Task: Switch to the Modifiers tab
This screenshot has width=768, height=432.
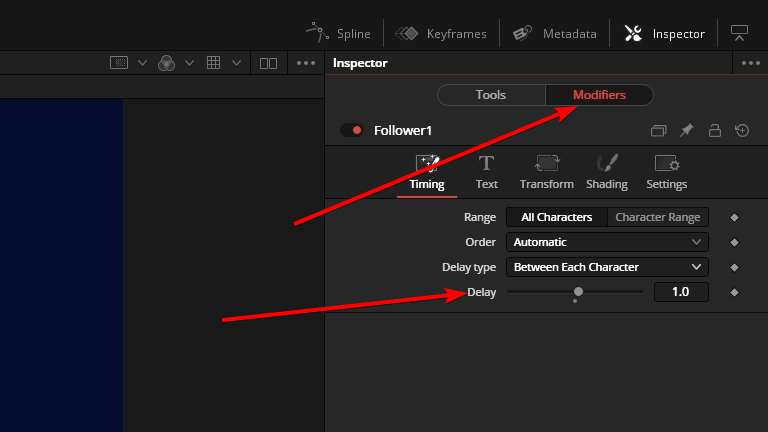Action: click(x=599, y=95)
